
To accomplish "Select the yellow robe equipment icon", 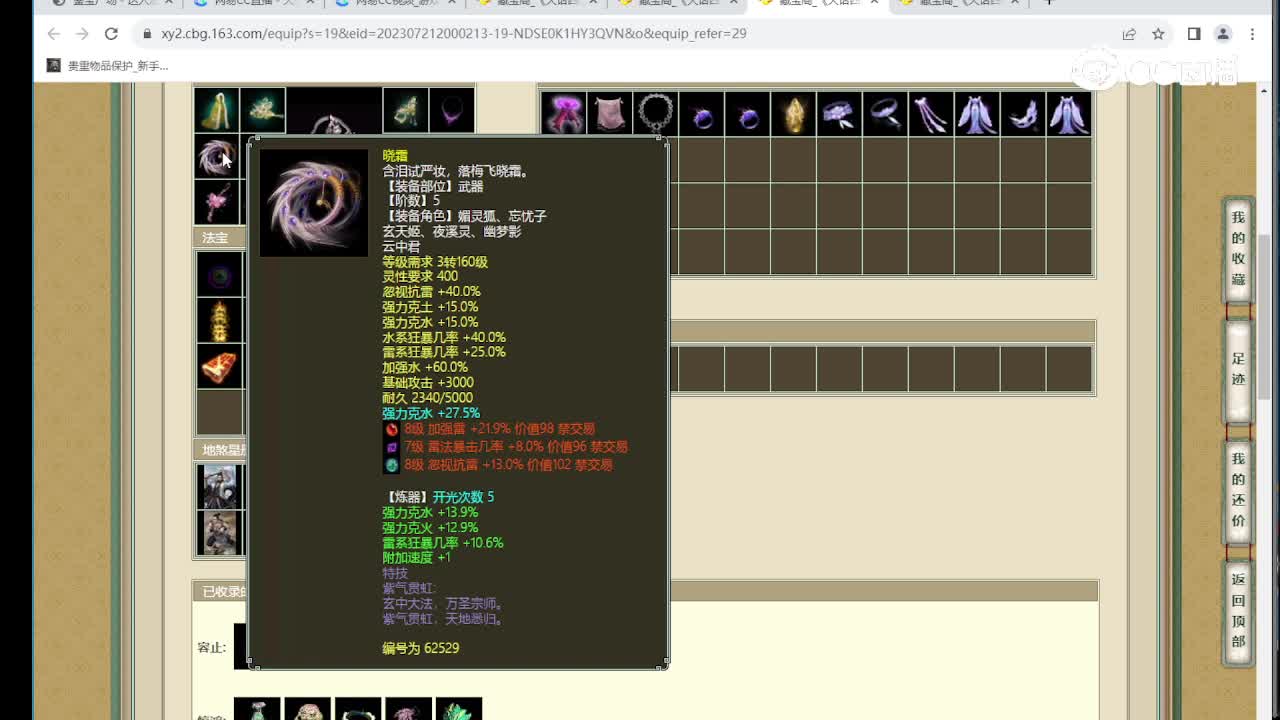I will (216, 110).
